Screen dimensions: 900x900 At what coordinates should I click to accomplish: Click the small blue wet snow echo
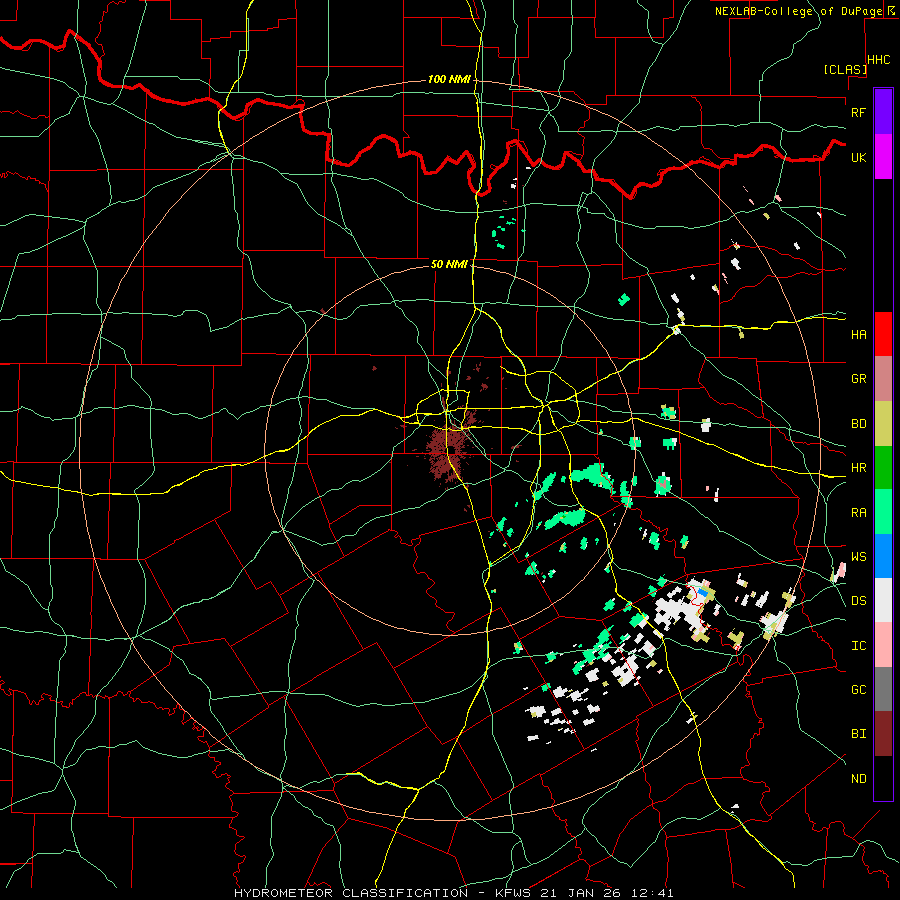click(x=703, y=592)
